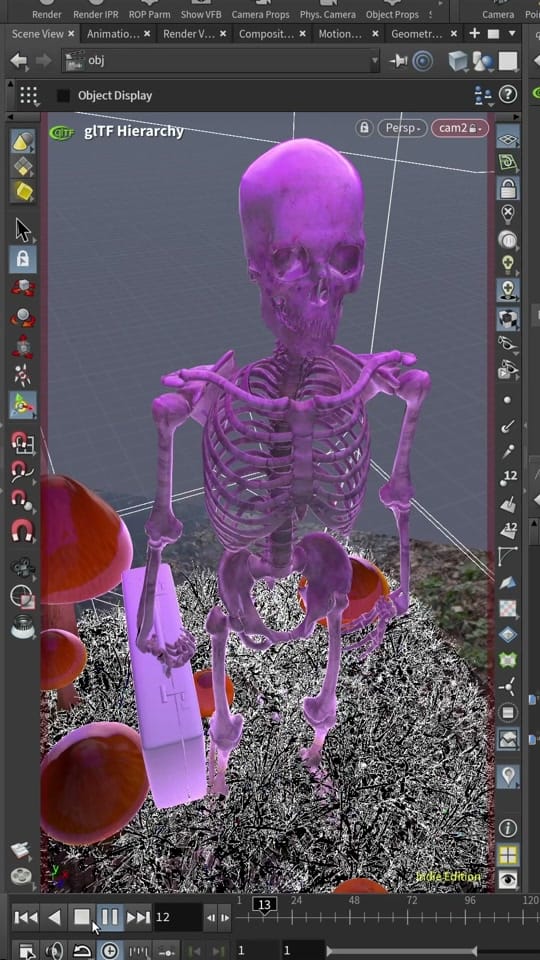Viewport: 540px width, 960px height.
Task: Click the back arrow navigation icon
Action: (x=19, y=61)
